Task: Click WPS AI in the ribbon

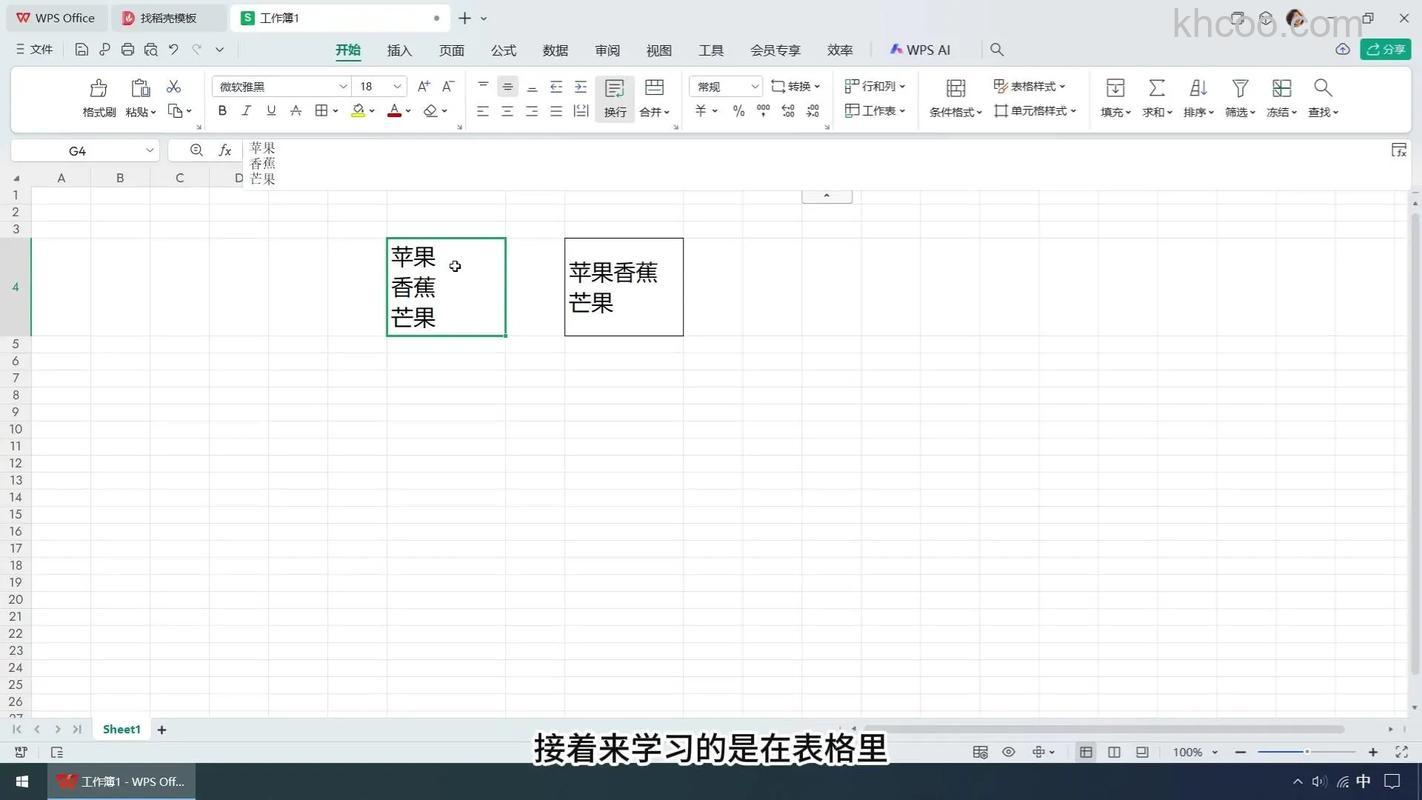Action: (918, 49)
